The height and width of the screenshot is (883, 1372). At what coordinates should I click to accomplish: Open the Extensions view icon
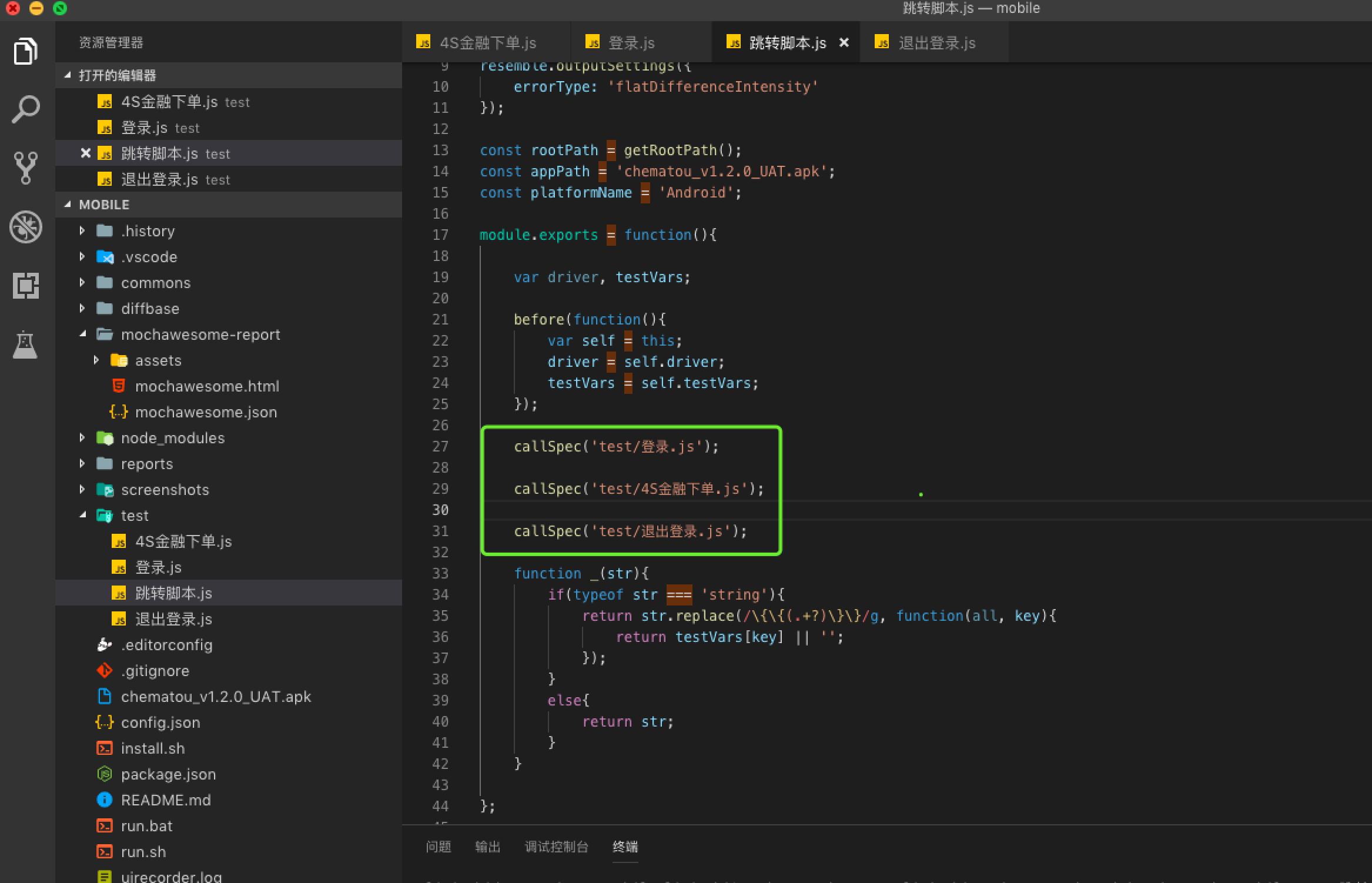click(x=25, y=285)
